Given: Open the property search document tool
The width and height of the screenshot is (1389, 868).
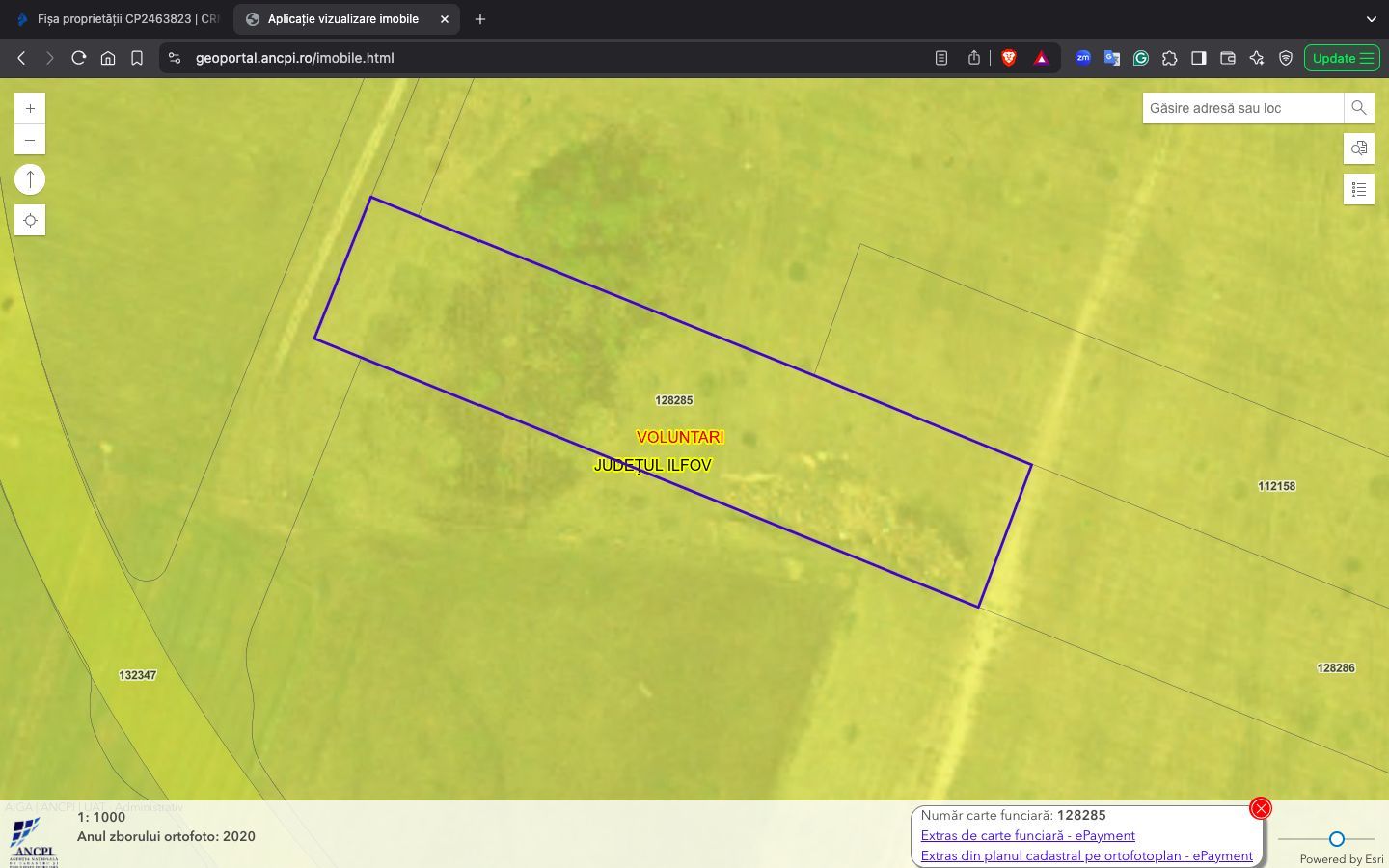Looking at the screenshot, I should tap(1358, 149).
